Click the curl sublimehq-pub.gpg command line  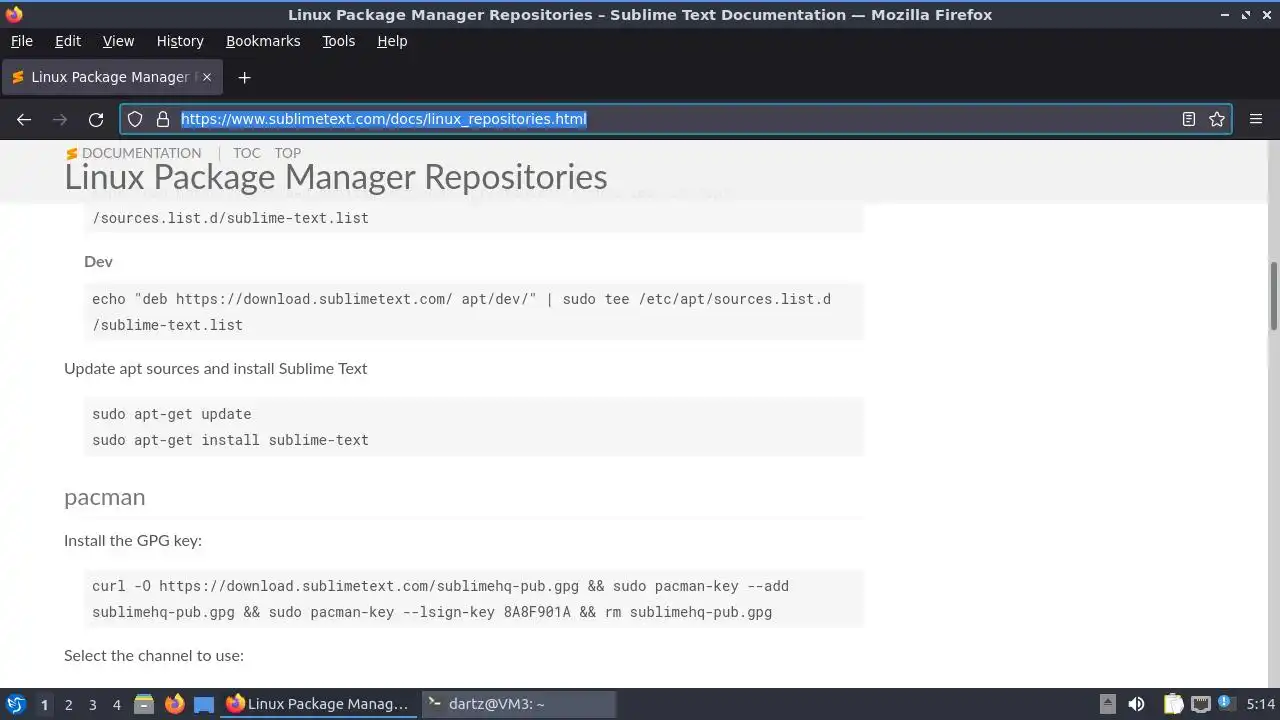pyautogui.click(x=440, y=586)
